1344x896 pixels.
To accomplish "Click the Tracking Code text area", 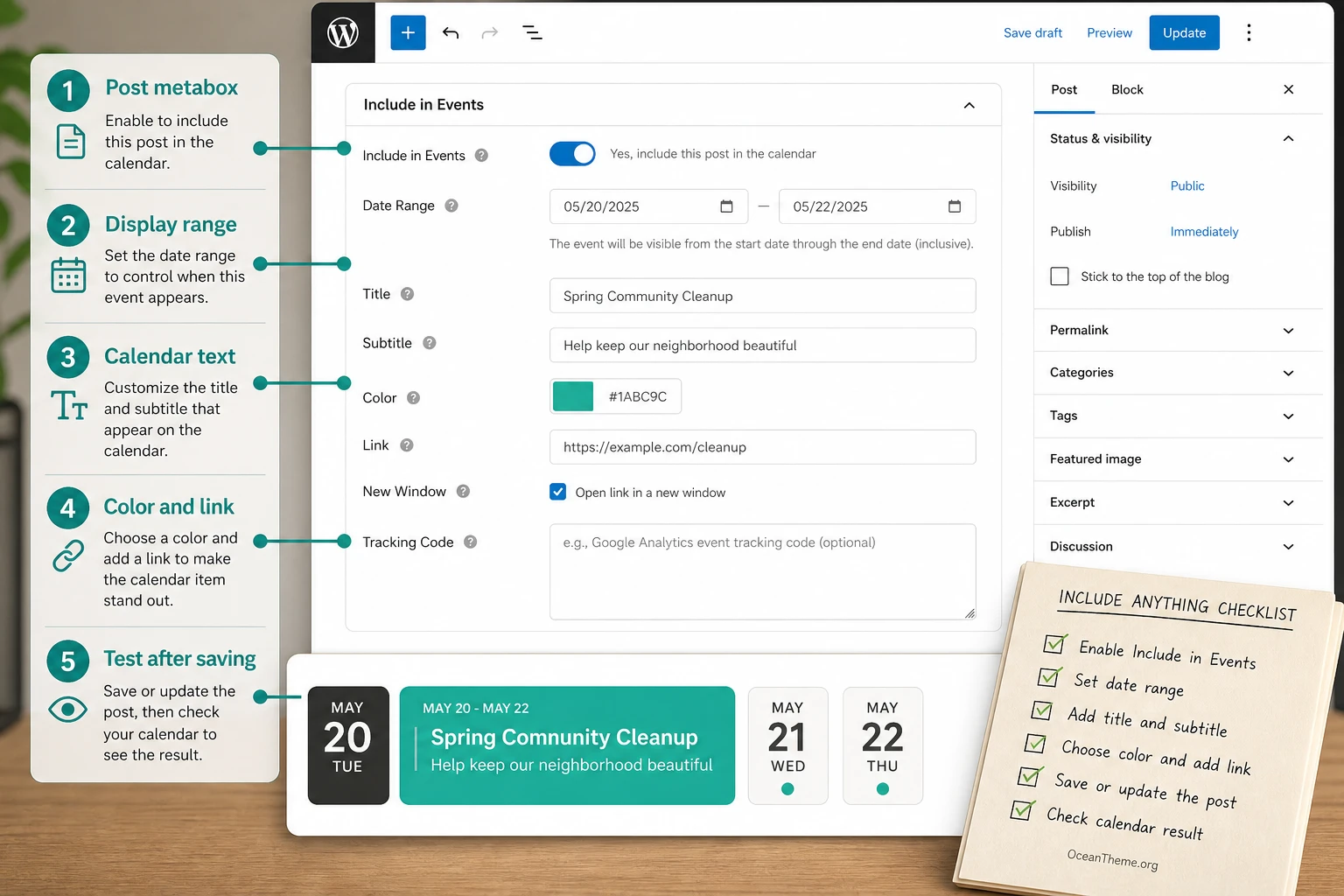I will [x=762, y=571].
